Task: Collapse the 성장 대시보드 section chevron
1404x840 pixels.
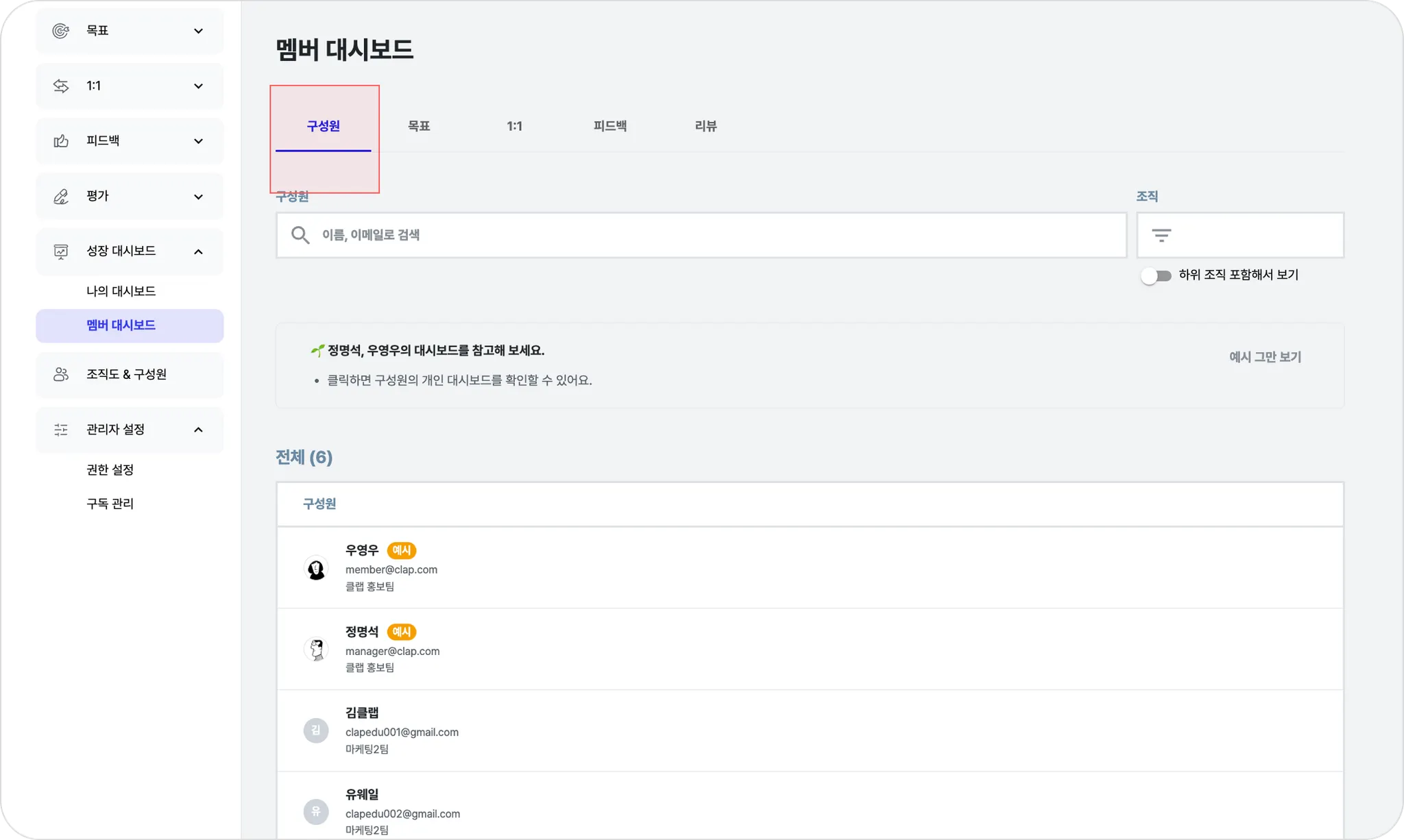Action: click(198, 251)
